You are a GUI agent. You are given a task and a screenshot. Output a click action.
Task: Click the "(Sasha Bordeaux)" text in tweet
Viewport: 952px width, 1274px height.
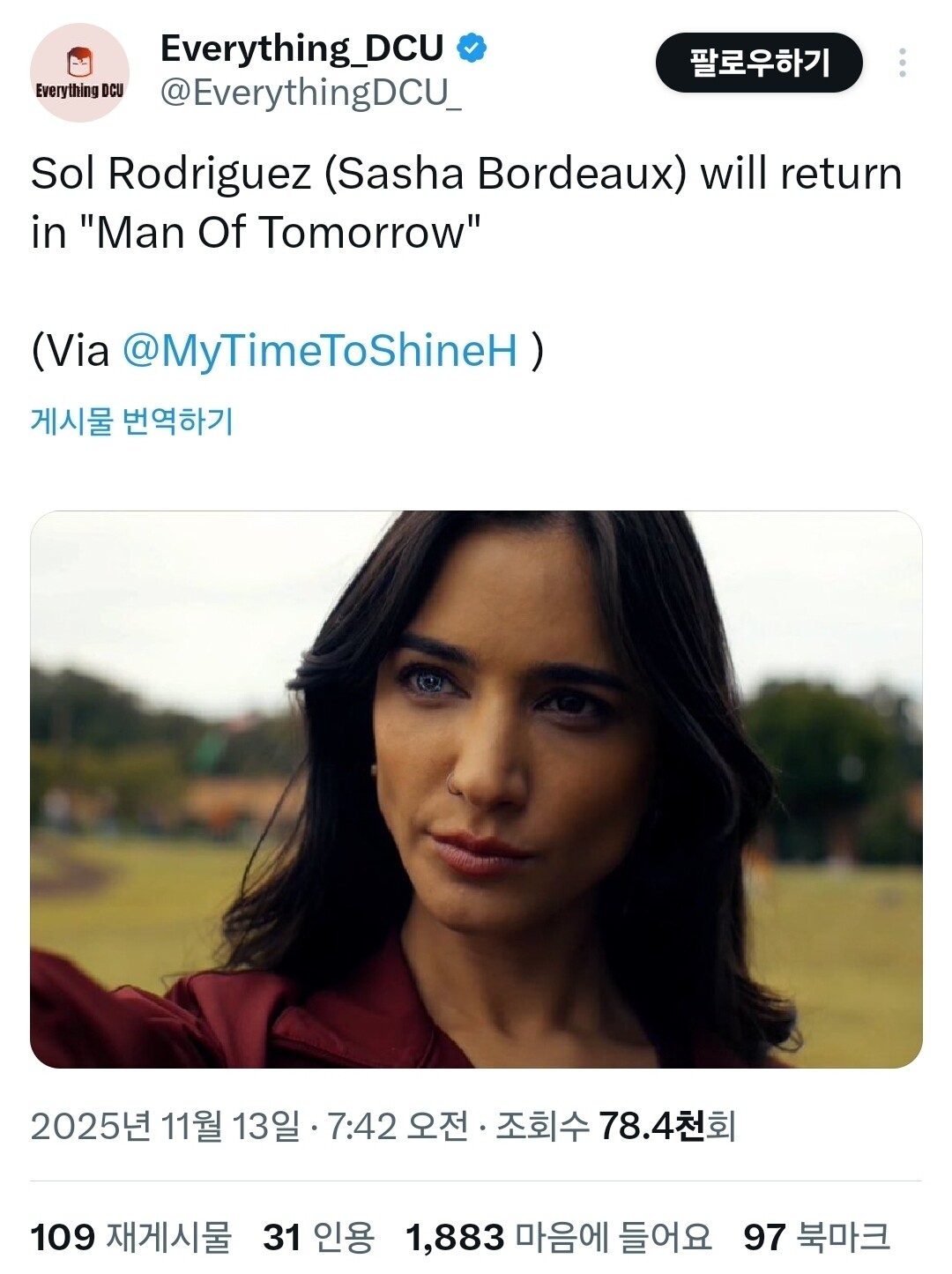505,174
